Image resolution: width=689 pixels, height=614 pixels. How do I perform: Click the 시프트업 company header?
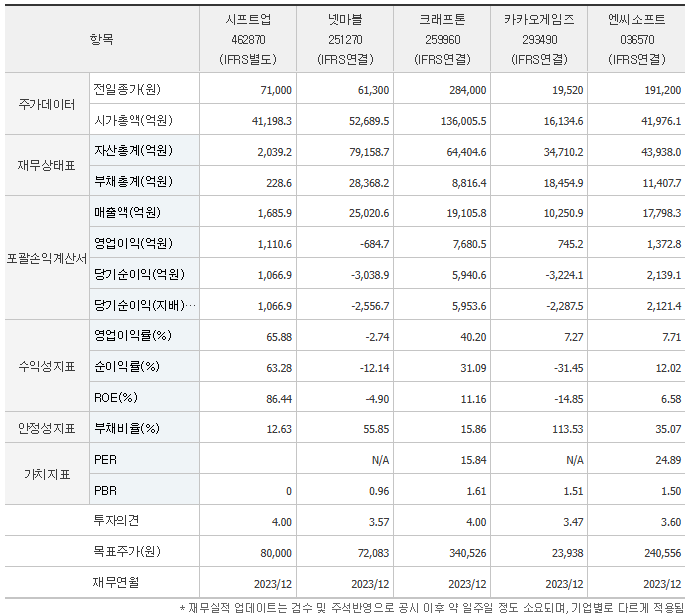(x=248, y=39)
